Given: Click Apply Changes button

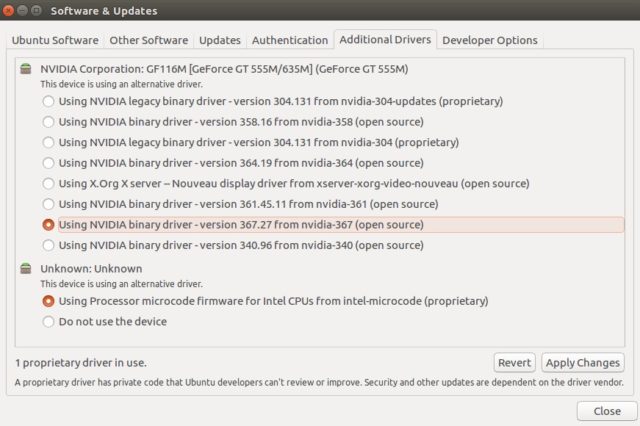Looking at the screenshot, I should 583,363.
